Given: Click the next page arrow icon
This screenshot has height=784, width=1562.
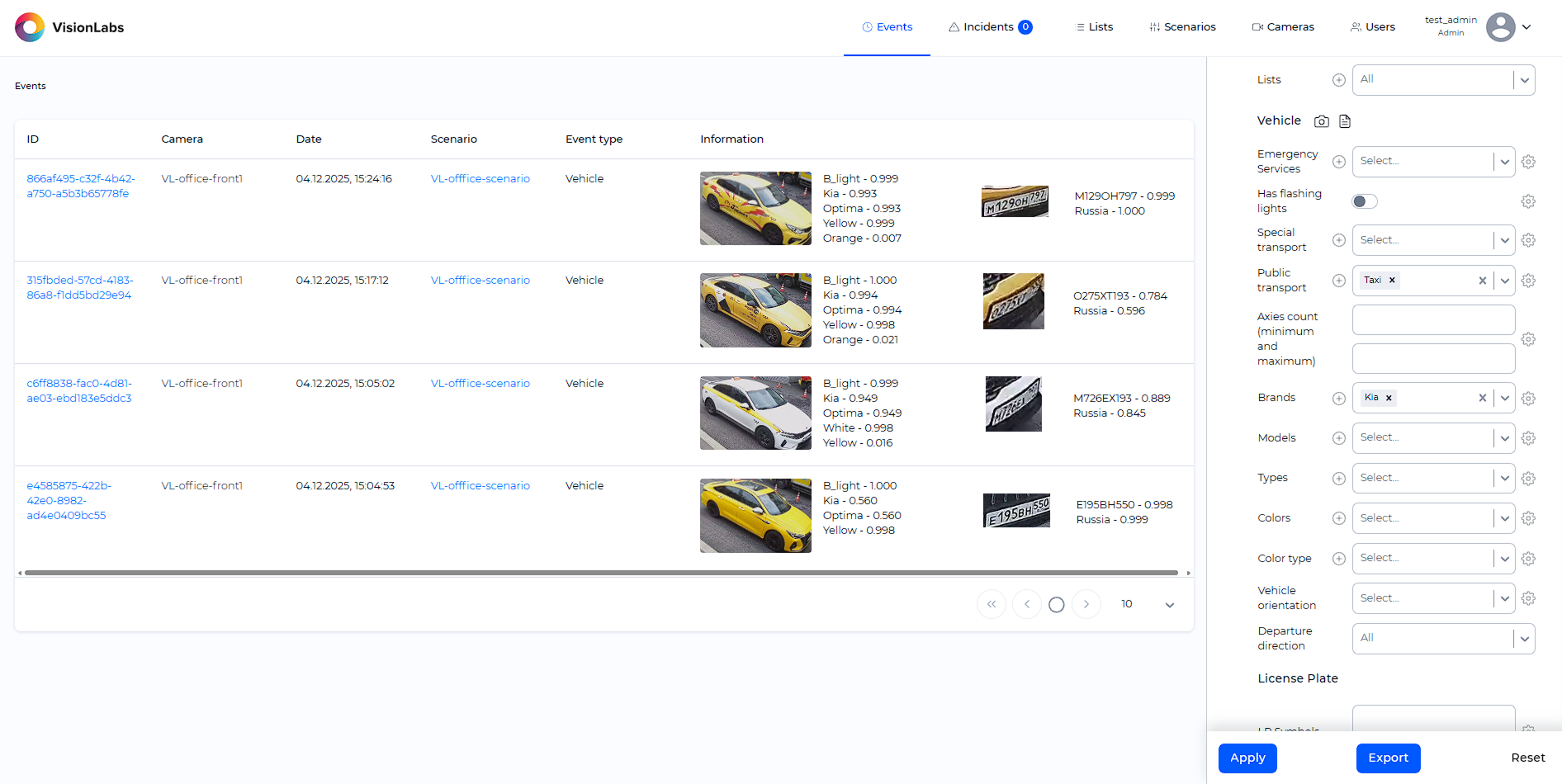Looking at the screenshot, I should [1086, 604].
